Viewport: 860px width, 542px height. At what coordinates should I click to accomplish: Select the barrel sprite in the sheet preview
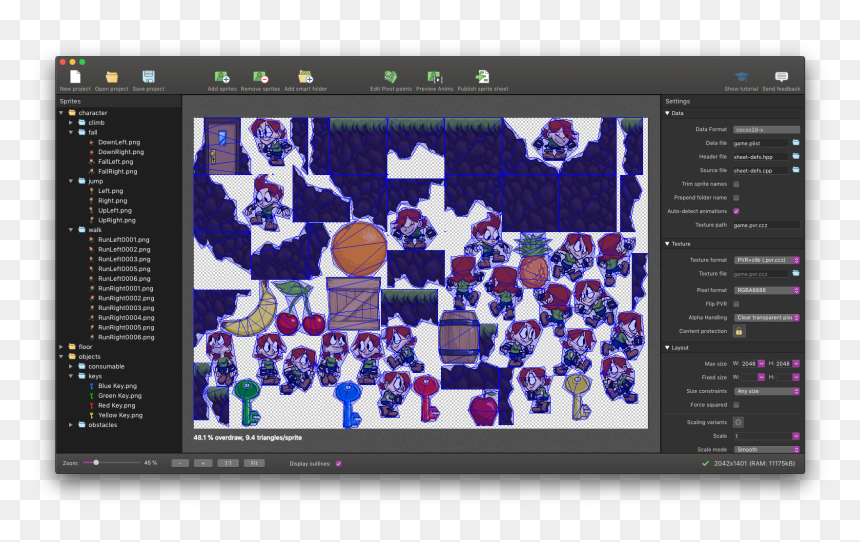coord(459,337)
